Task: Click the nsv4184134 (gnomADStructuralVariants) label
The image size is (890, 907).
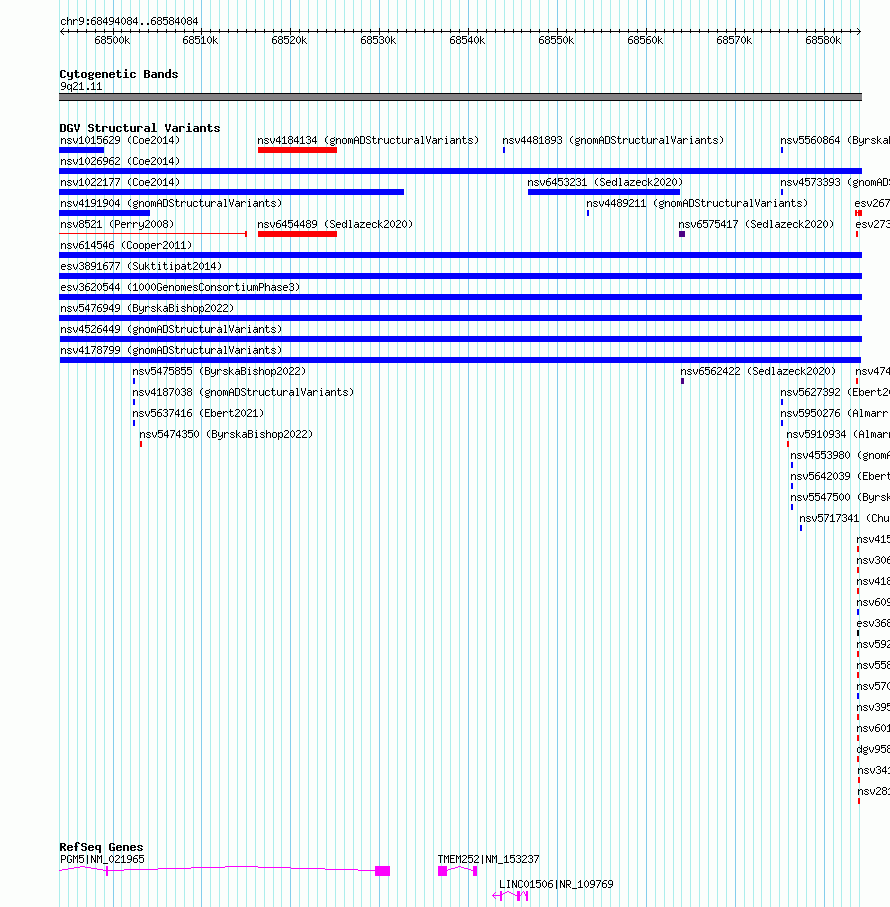Action: click(368, 140)
